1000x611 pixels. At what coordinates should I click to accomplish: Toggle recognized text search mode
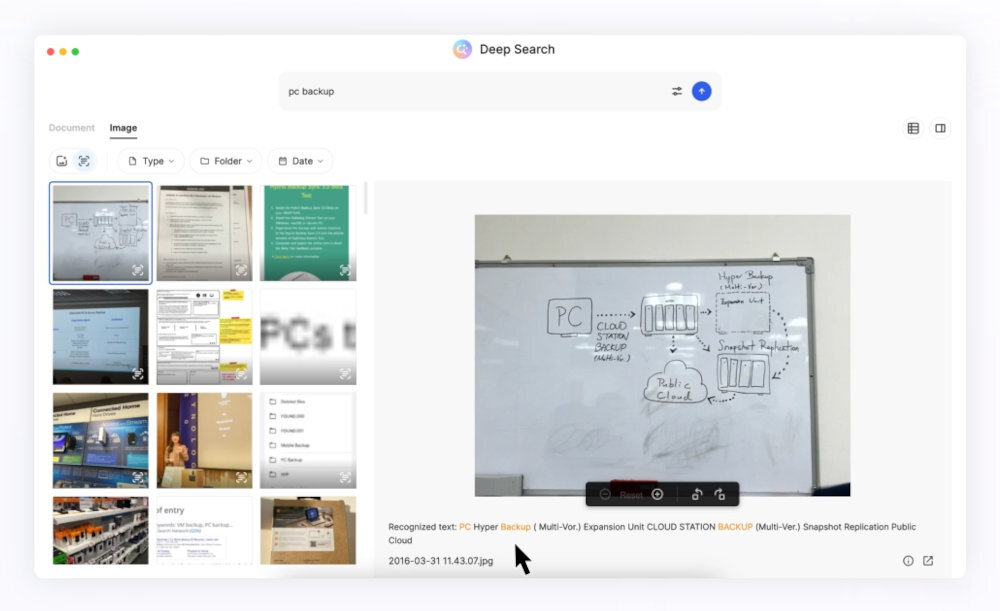tap(84, 161)
